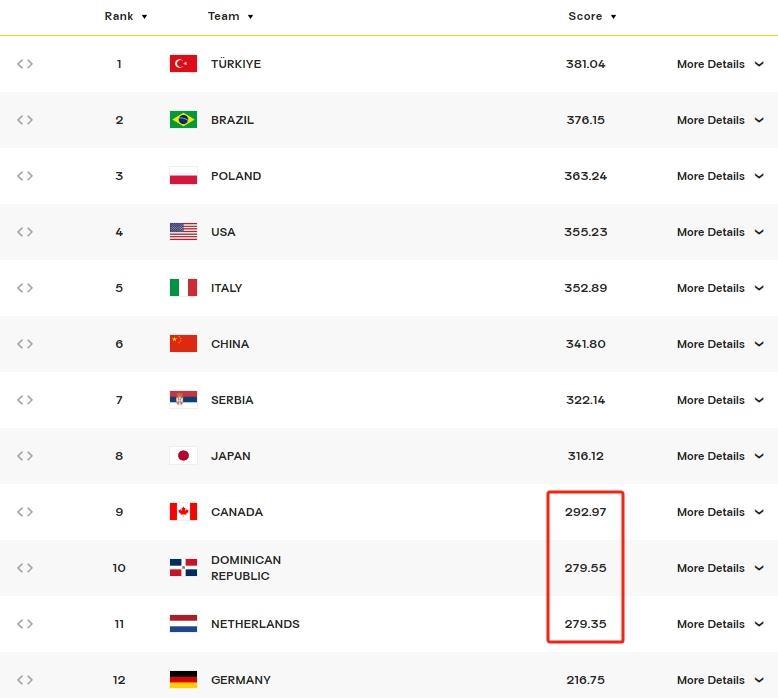Open the SERBIA team link
Image resolution: width=778 pixels, height=698 pixels.
tap(232, 400)
